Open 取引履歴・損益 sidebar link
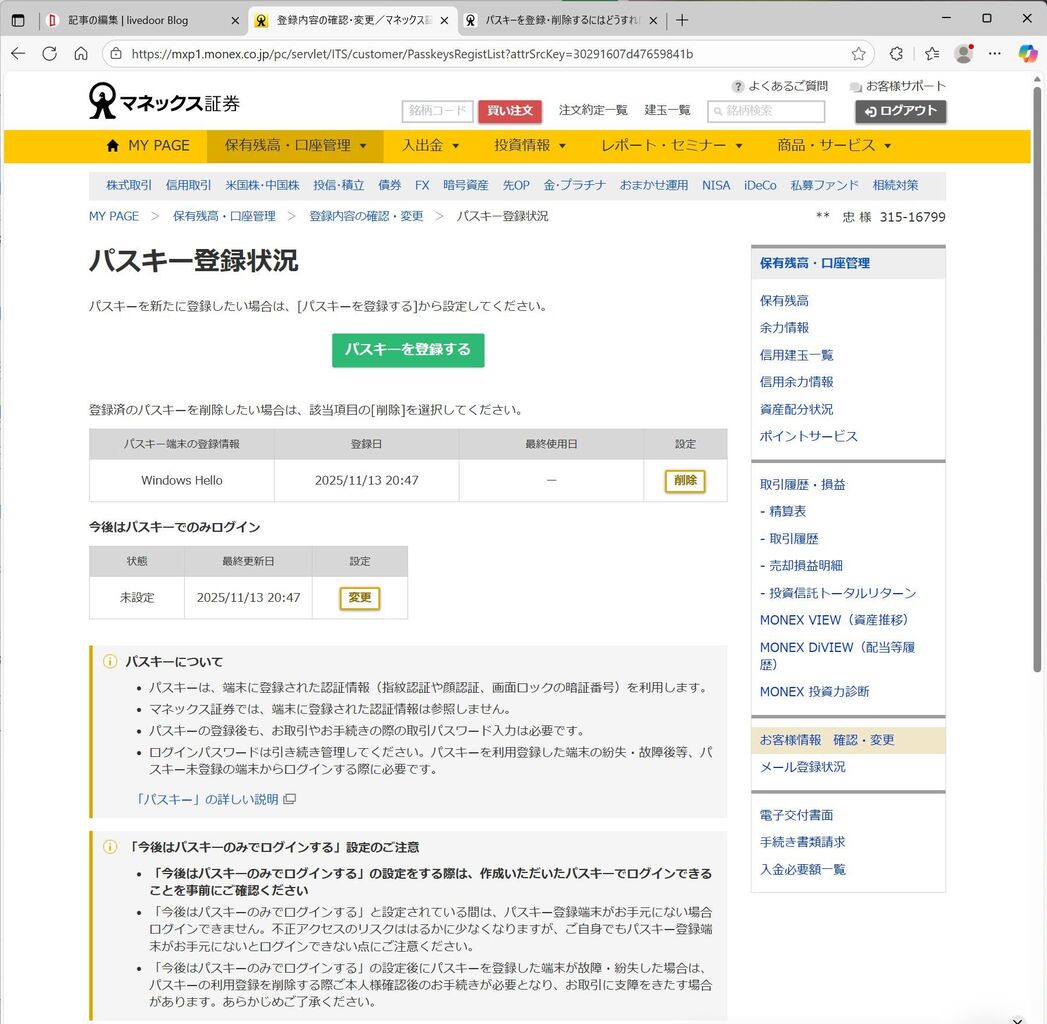Screen dimensions: 1047x1024 pyautogui.click(x=803, y=484)
